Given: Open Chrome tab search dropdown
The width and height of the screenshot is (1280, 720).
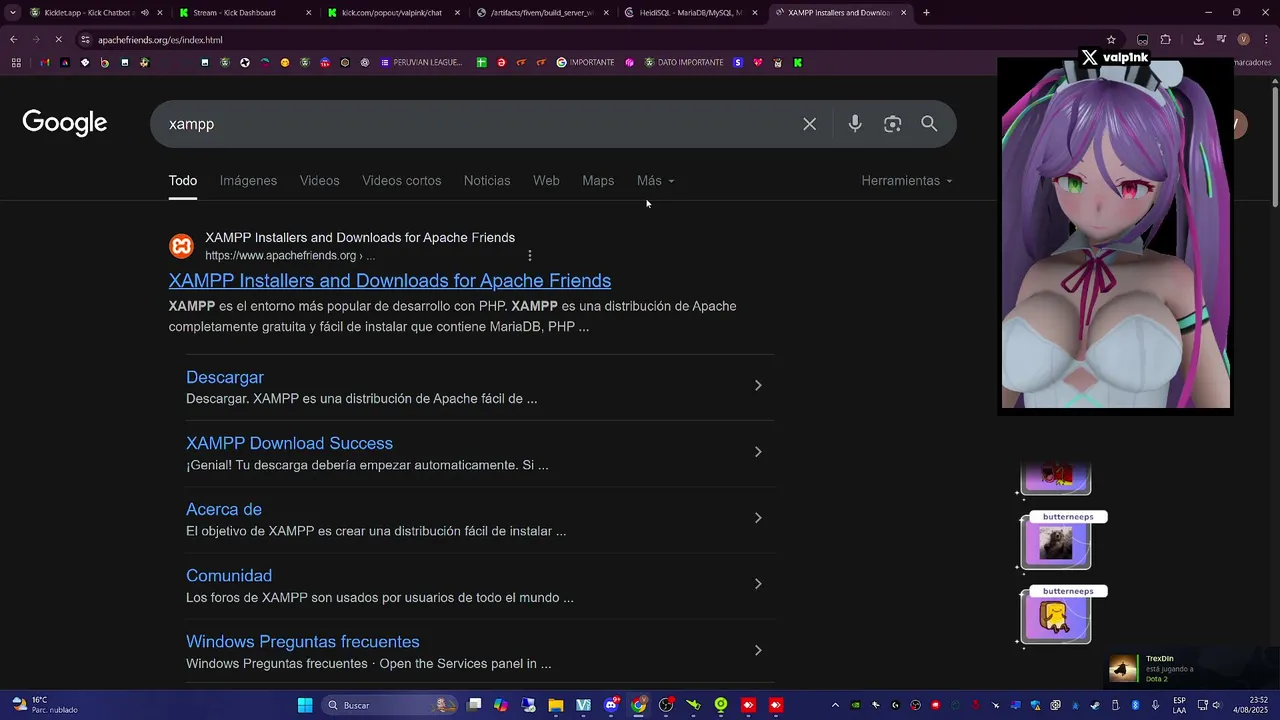Looking at the screenshot, I should click(12, 13).
